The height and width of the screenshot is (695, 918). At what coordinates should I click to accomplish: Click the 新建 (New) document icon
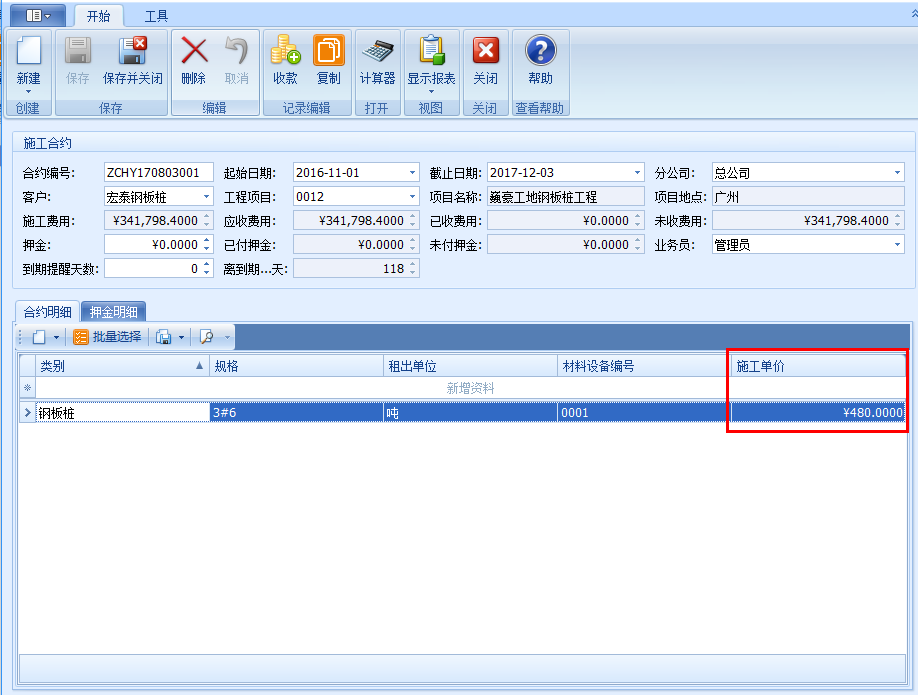tap(28, 50)
